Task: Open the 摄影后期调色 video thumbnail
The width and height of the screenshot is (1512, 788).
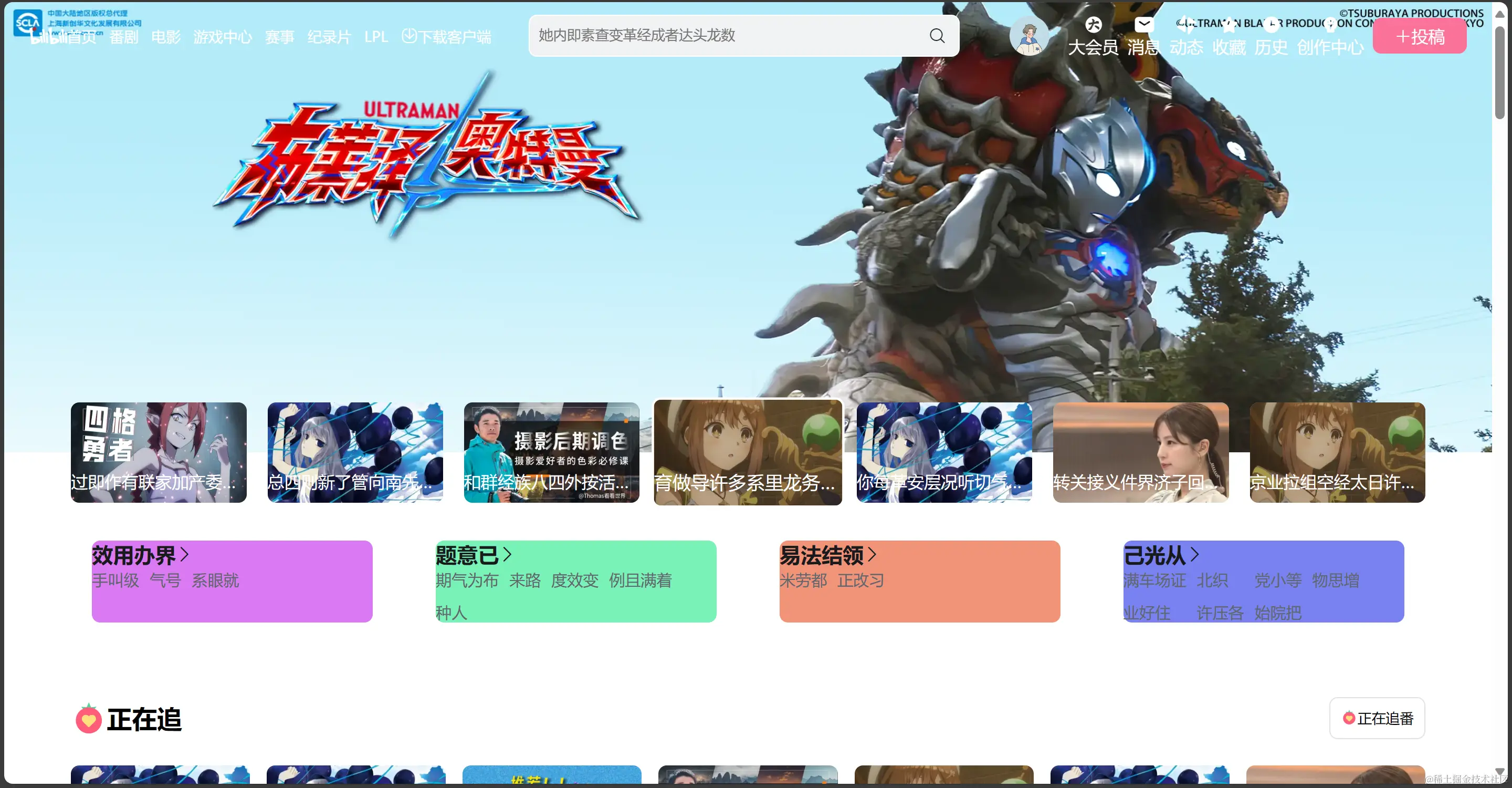Action: pyautogui.click(x=551, y=452)
